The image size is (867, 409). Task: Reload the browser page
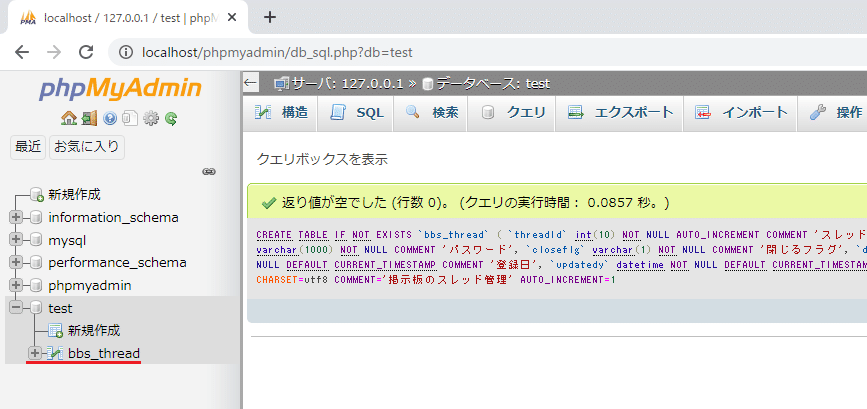86,53
